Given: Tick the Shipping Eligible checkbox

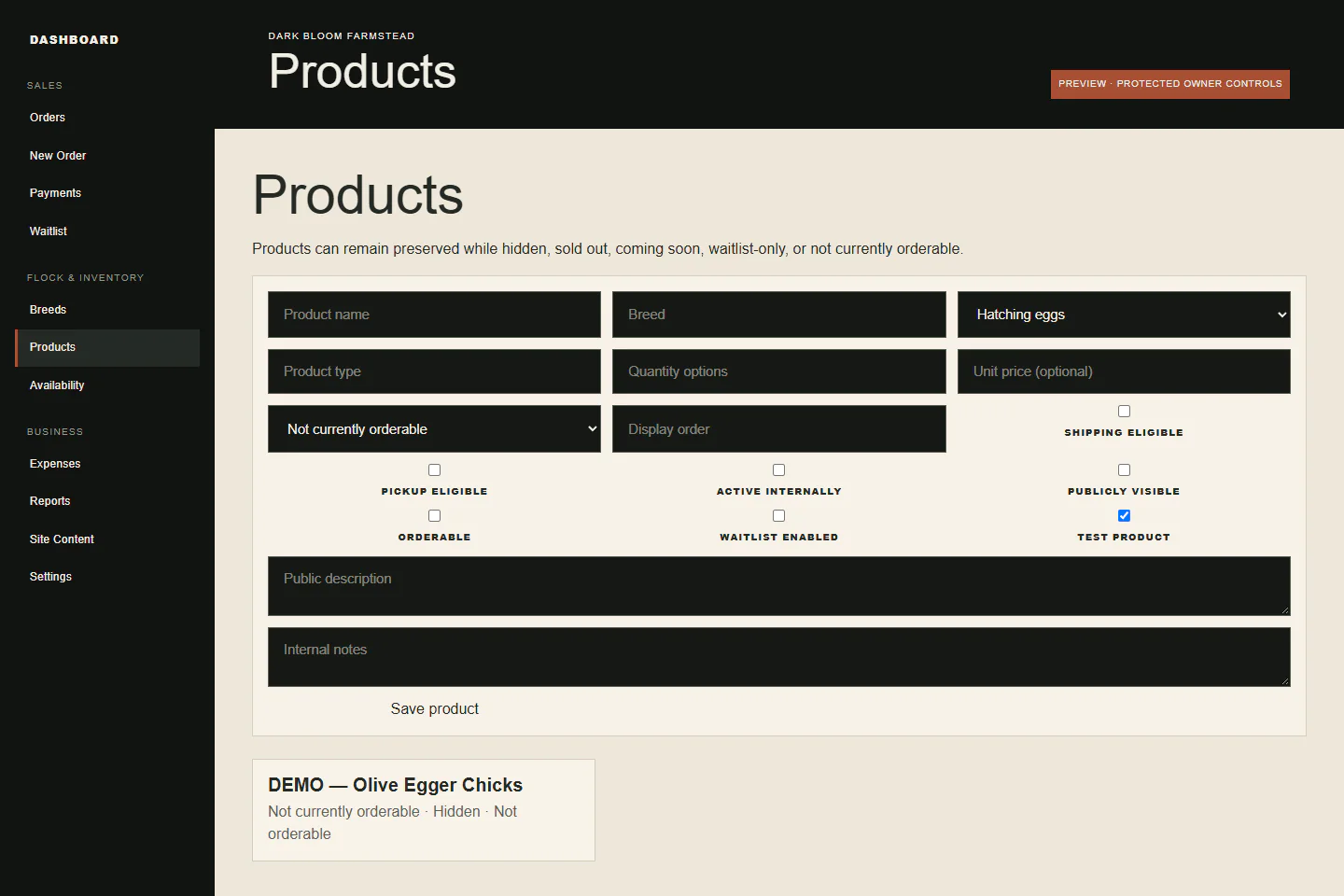Looking at the screenshot, I should tap(1124, 412).
